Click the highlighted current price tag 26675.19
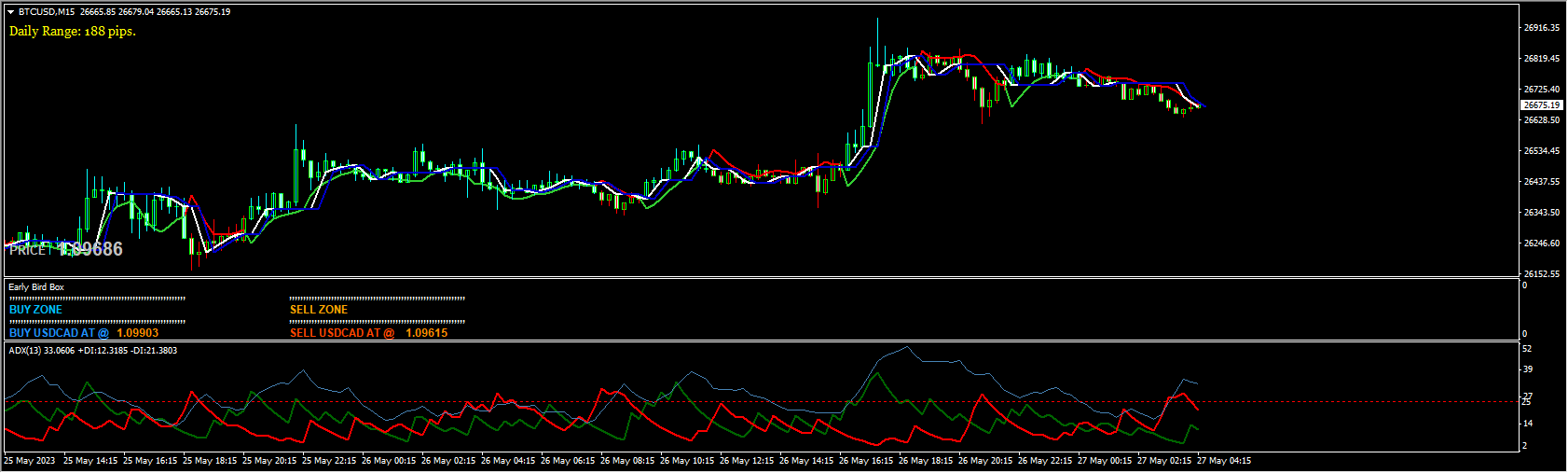Screen dimensions: 1568x473 pyautogui.click(x=1542, y=105)
